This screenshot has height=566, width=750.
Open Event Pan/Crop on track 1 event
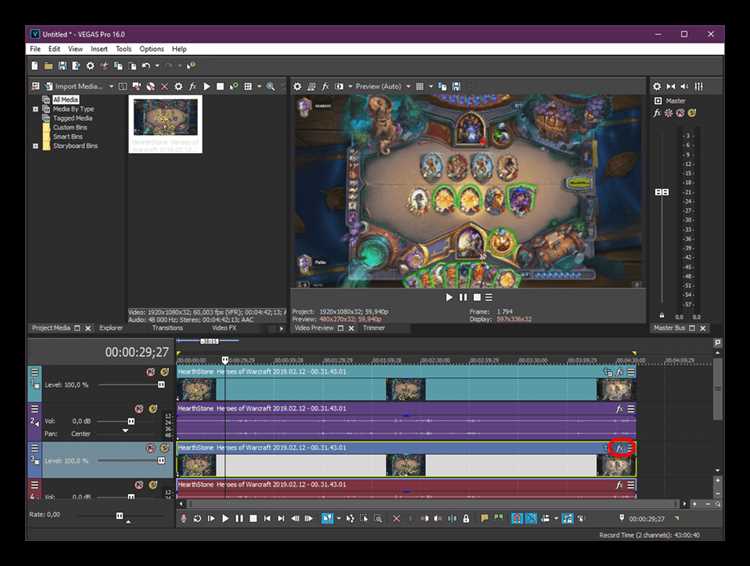pyautogui.click(x=608, y=372)
